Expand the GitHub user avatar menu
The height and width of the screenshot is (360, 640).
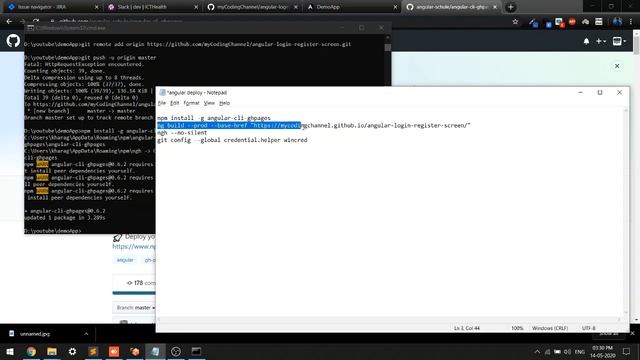point(619,41)
